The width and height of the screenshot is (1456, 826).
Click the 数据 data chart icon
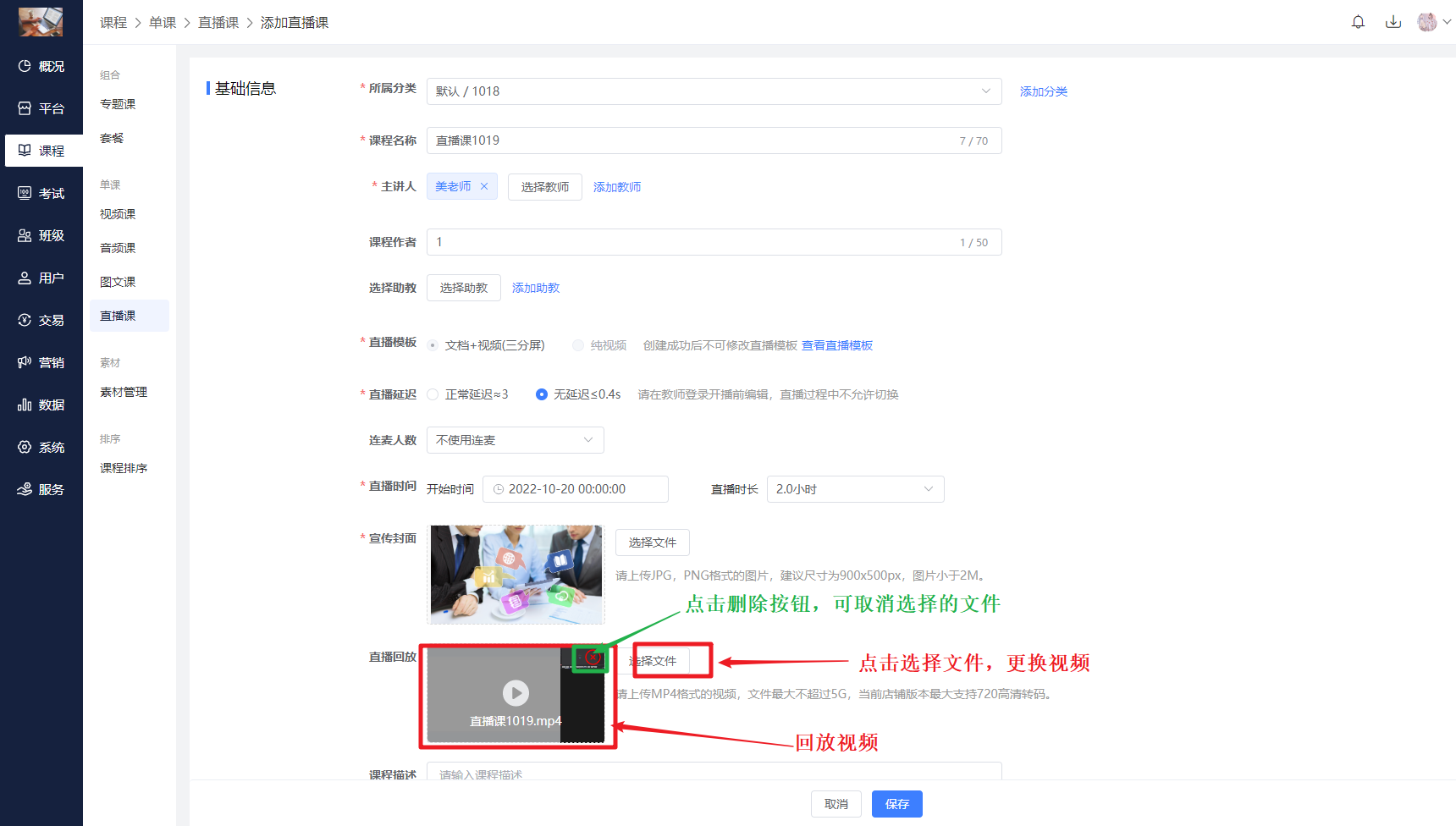(x=25, y=405)
